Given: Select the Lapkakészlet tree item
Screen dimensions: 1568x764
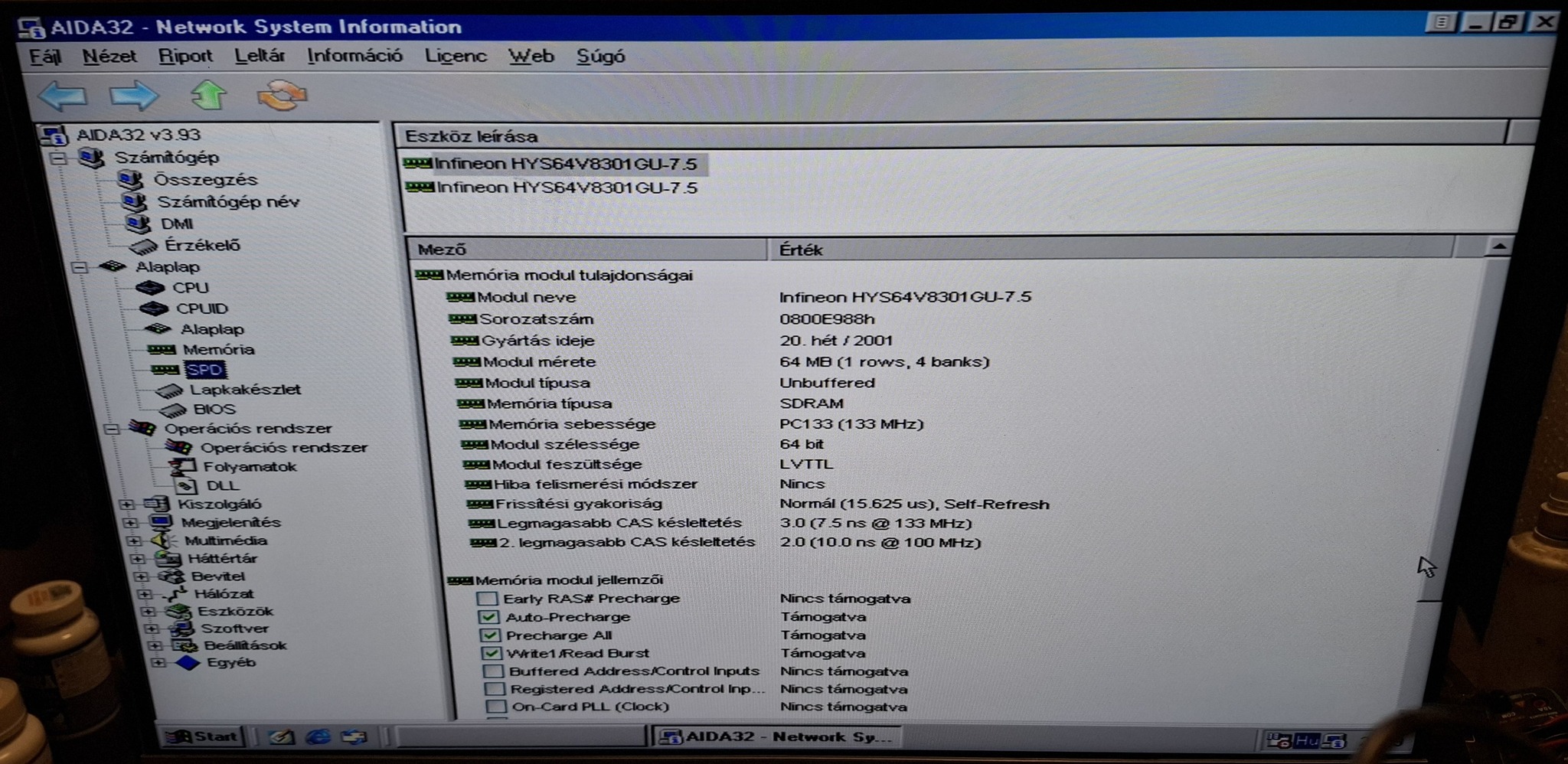Looking at the screenshot, I should click(245, 390).
